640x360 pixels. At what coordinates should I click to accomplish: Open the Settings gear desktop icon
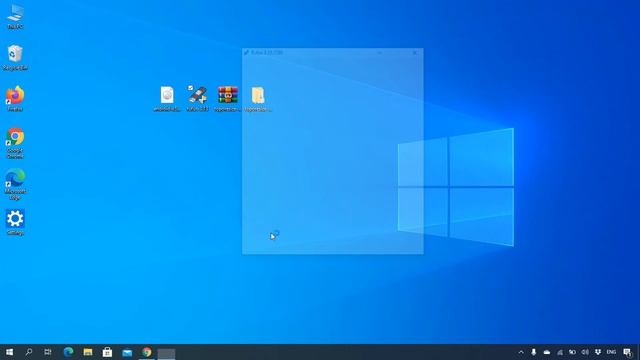[x=15, y=222]
